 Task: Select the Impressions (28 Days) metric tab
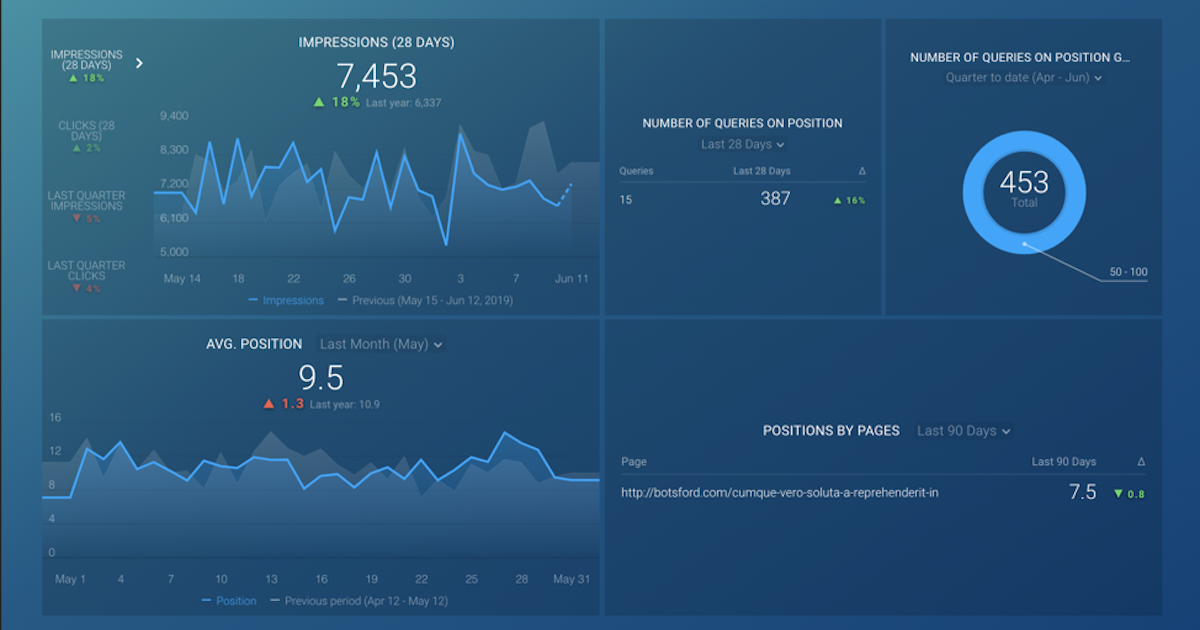click(87, 65)
